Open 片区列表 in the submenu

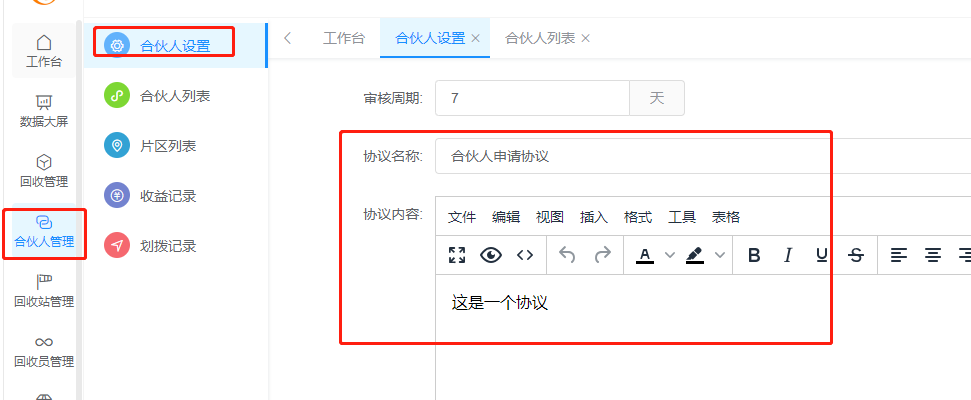(x=175, y=146)
